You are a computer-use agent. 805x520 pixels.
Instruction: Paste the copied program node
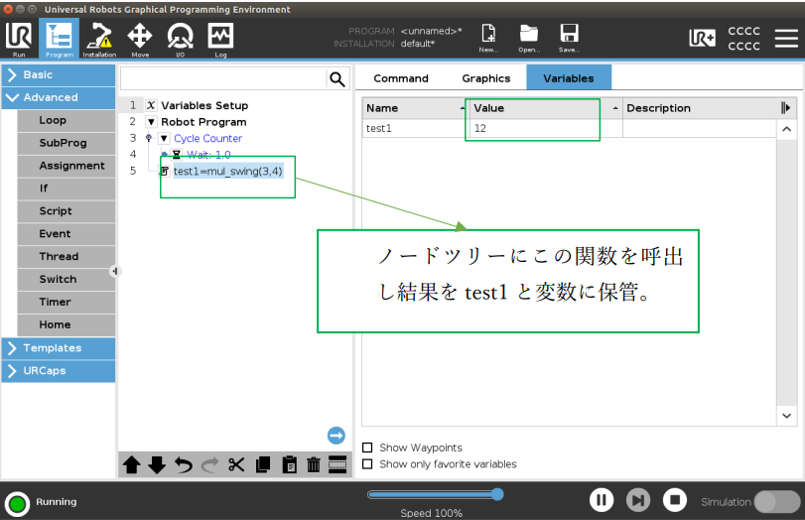(x=290, y=465)
